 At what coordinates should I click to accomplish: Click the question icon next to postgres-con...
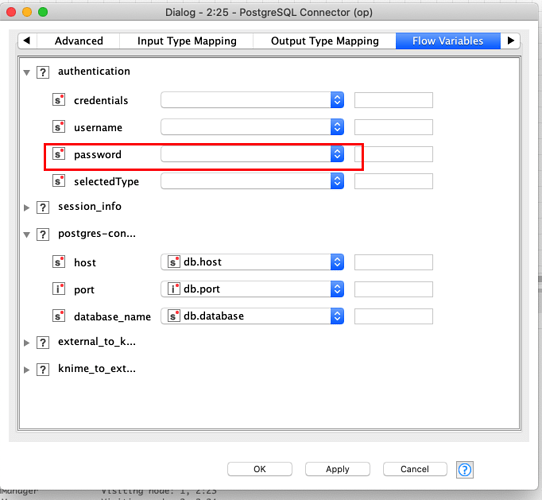43,235
